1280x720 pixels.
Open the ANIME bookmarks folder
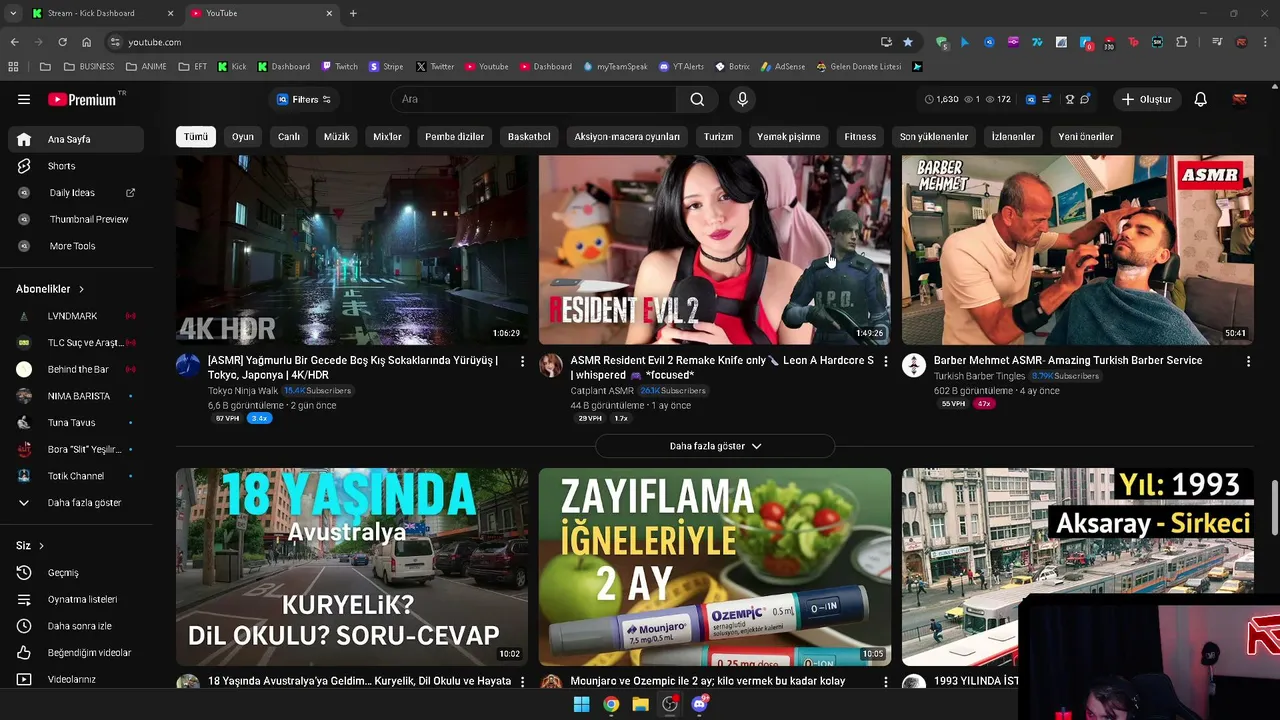tap(147, 67)
